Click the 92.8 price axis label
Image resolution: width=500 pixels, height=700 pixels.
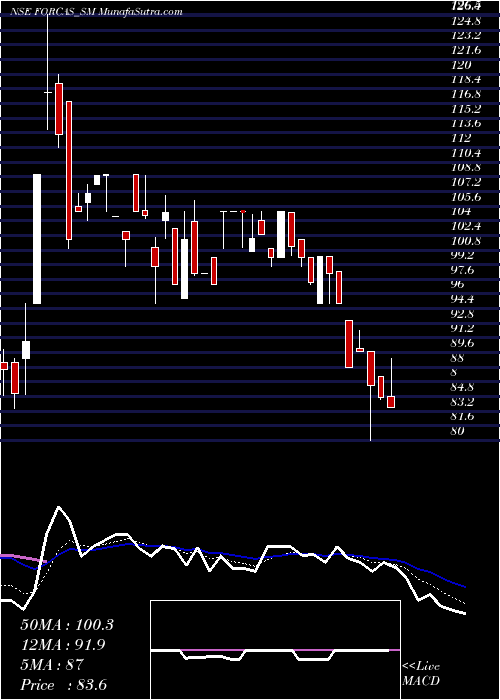[x=464, y=314]
